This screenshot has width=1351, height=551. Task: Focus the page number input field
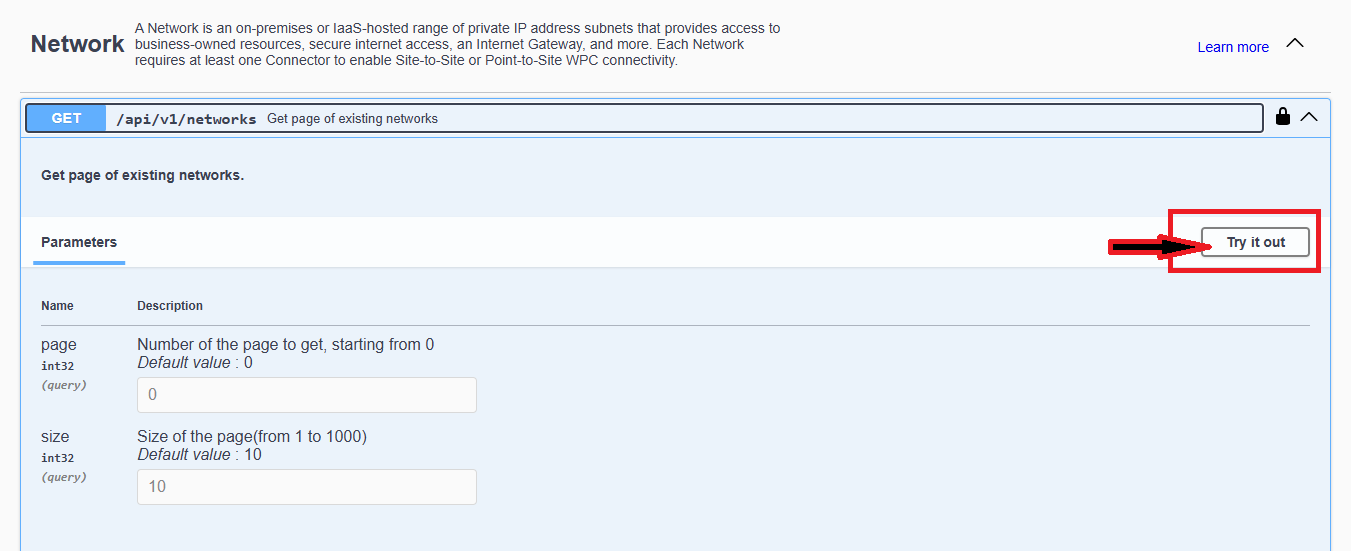click(307, 395)
